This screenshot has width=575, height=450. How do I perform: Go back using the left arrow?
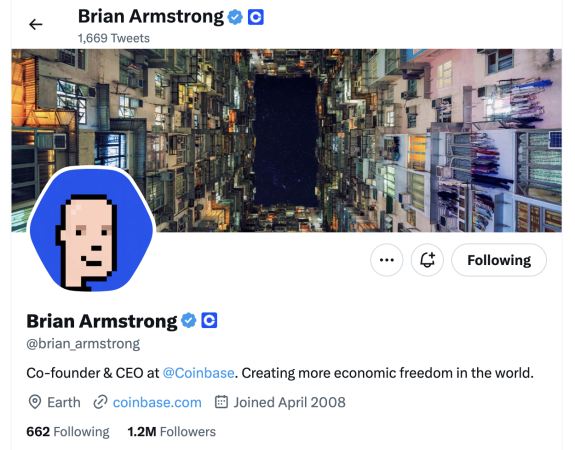pyautogui.click(x=36, y=25)
